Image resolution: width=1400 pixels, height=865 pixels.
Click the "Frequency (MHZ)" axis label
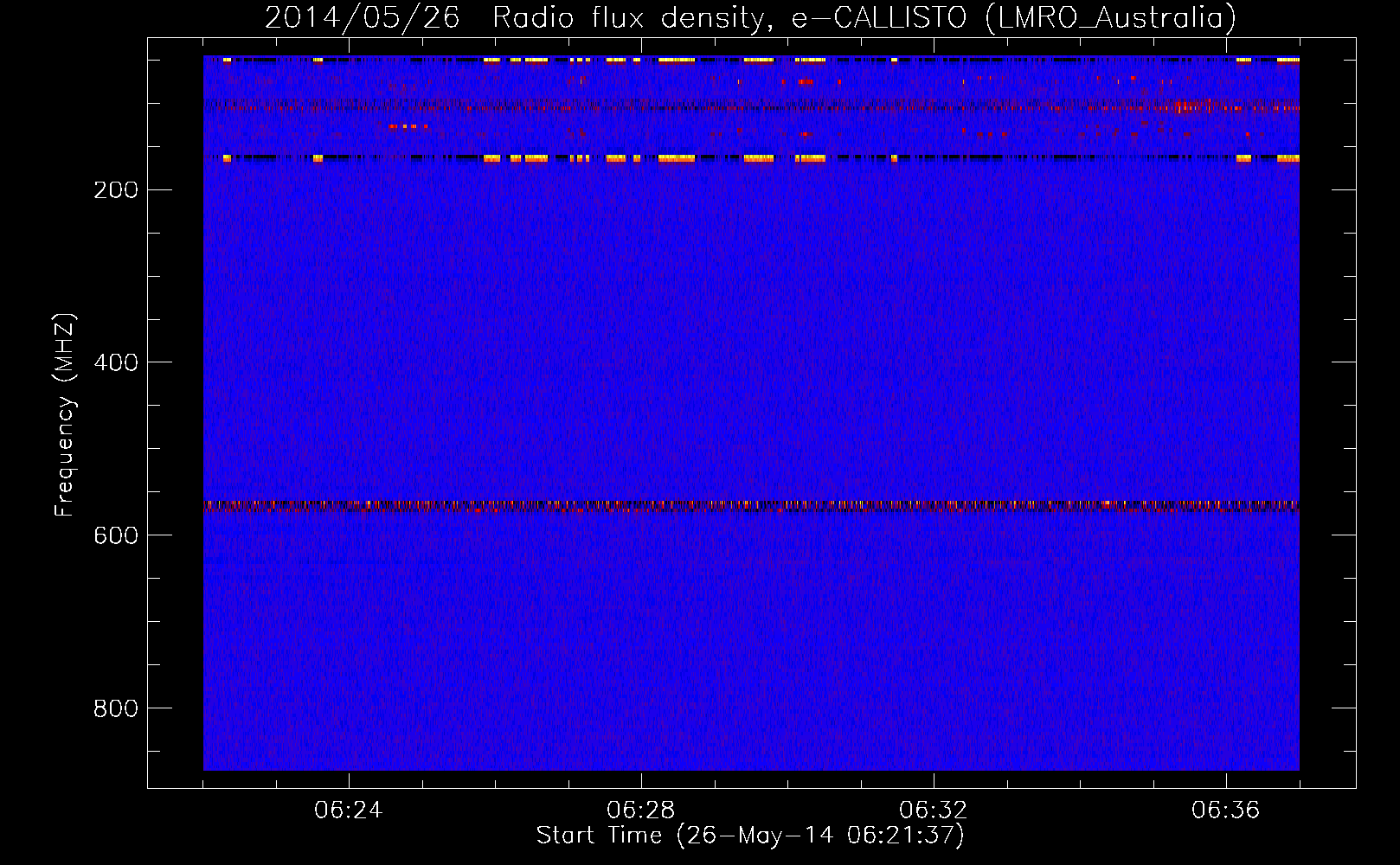[65, 414]
